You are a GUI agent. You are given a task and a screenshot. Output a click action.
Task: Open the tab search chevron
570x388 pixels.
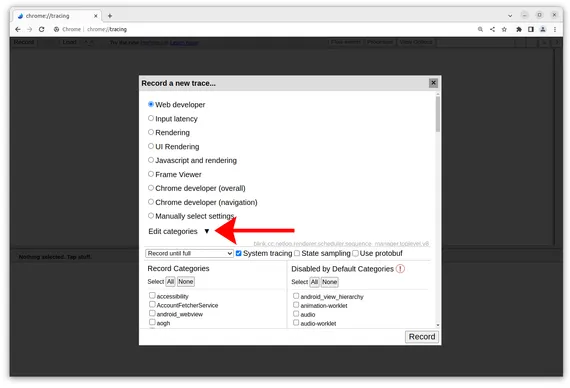click(510, 16)
